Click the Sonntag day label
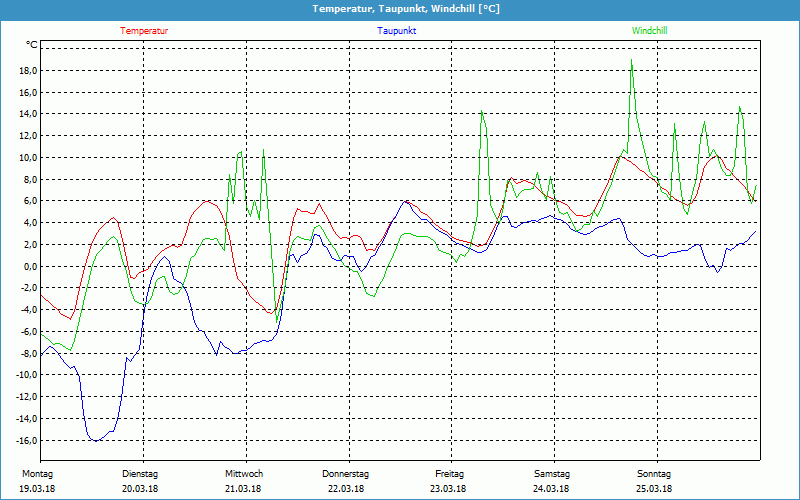This screenshot has width=800, height=500. 654,474
